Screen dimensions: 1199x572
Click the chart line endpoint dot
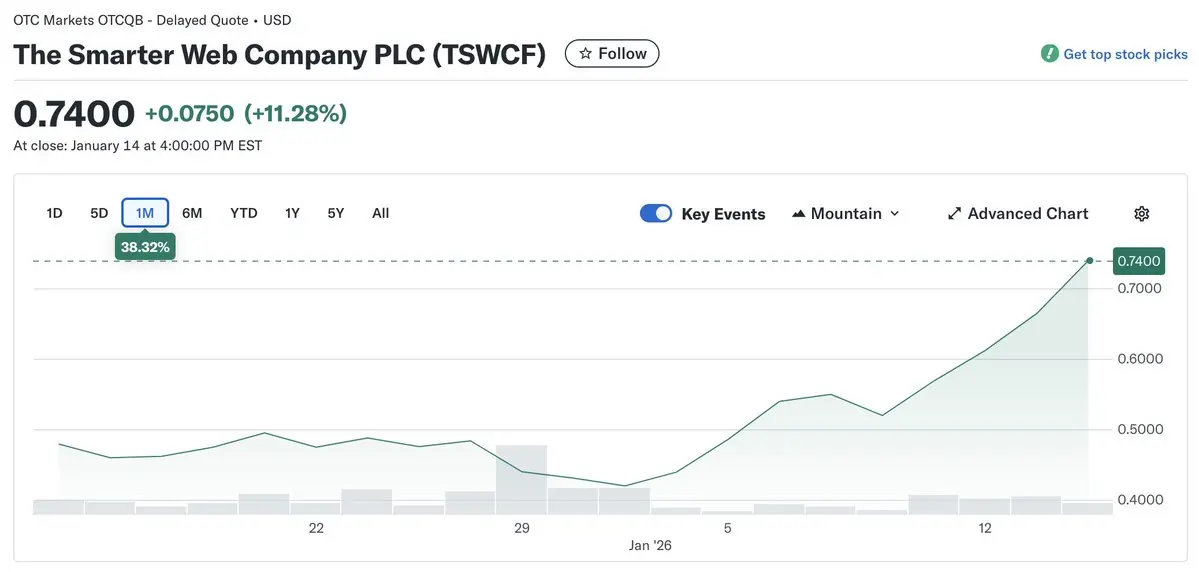[1089, 261]
